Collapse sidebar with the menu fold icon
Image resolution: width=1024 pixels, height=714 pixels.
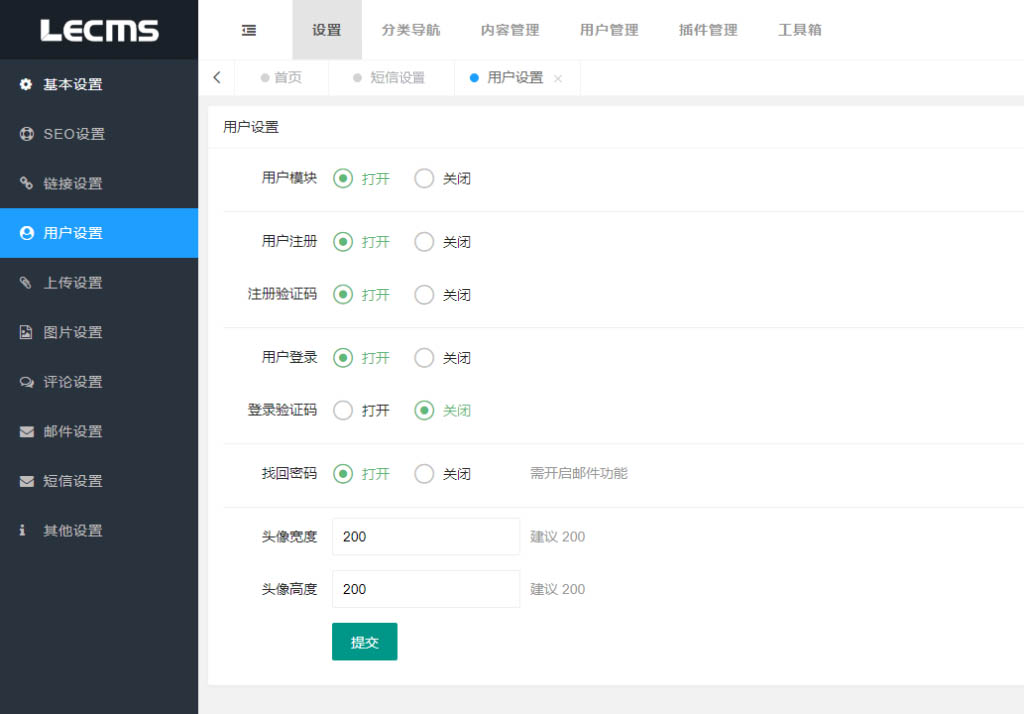pos(249,30)
